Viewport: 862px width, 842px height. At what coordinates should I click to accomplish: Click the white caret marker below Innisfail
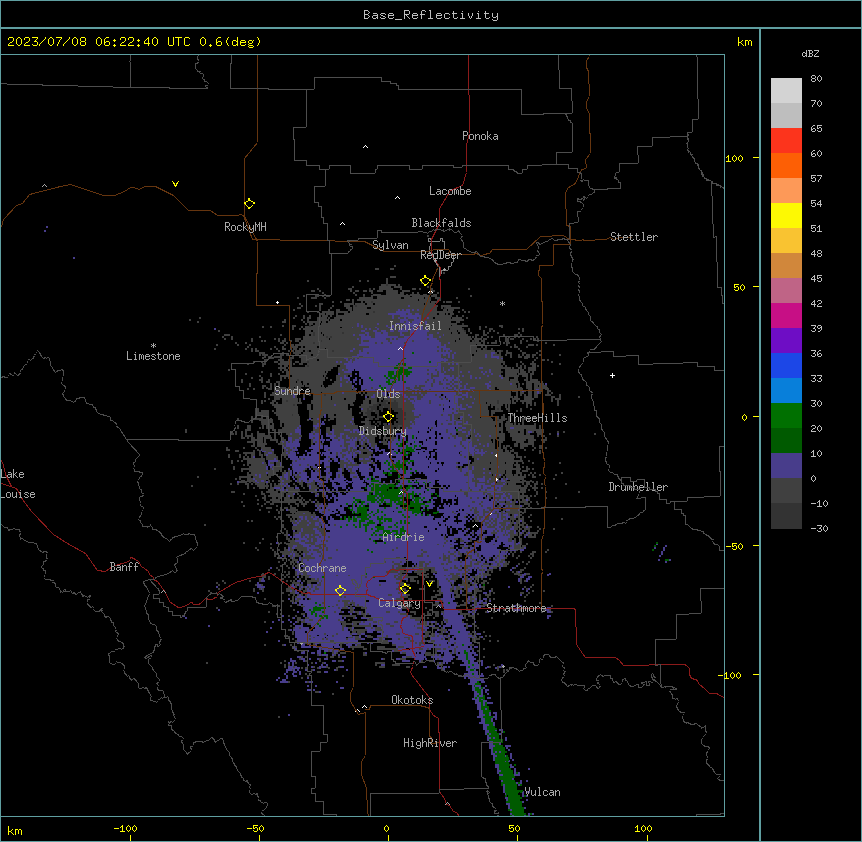(x=400, y=348)
